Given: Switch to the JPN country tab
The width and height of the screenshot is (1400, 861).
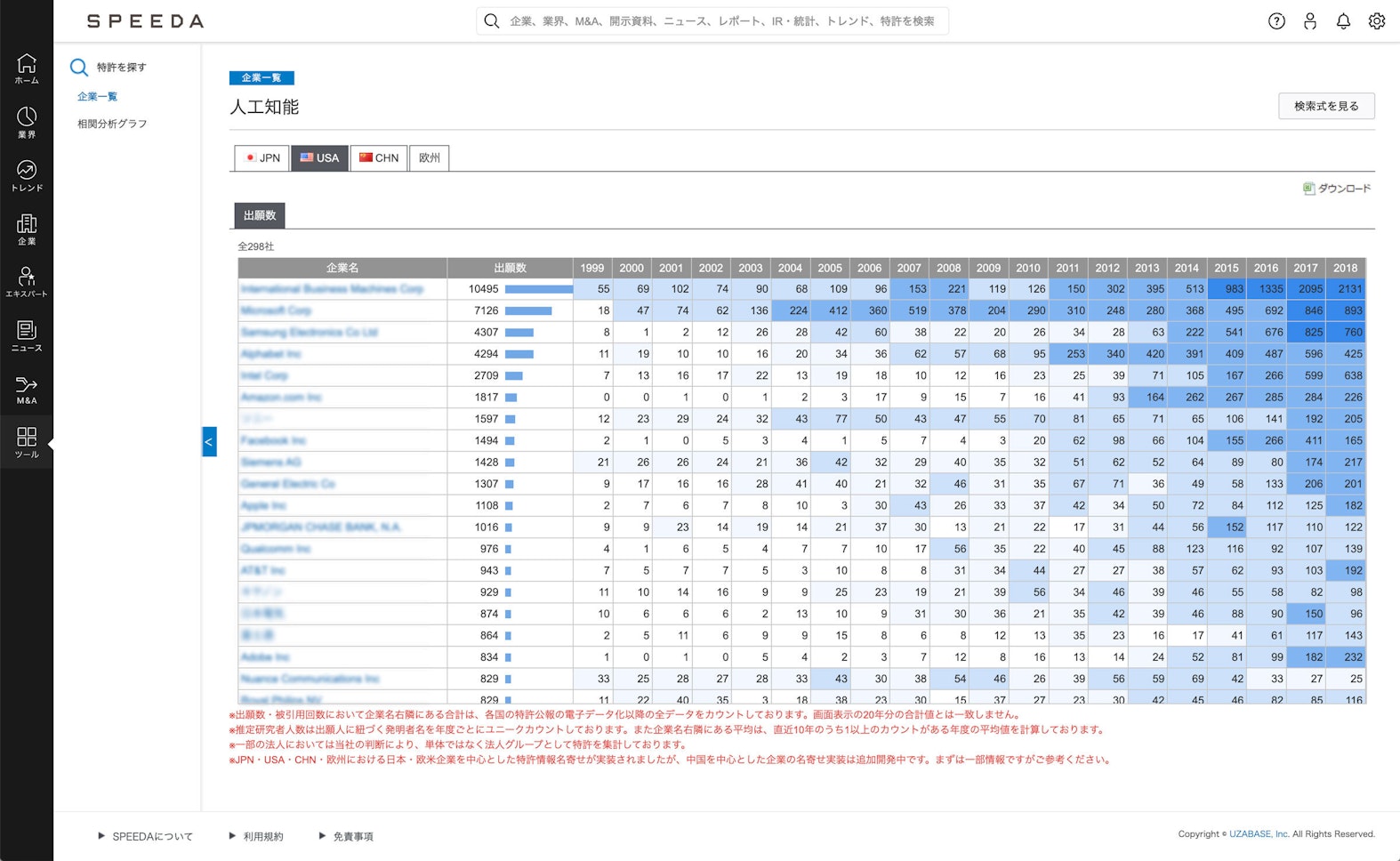Looking at the screenshot, I should point(262,158).
